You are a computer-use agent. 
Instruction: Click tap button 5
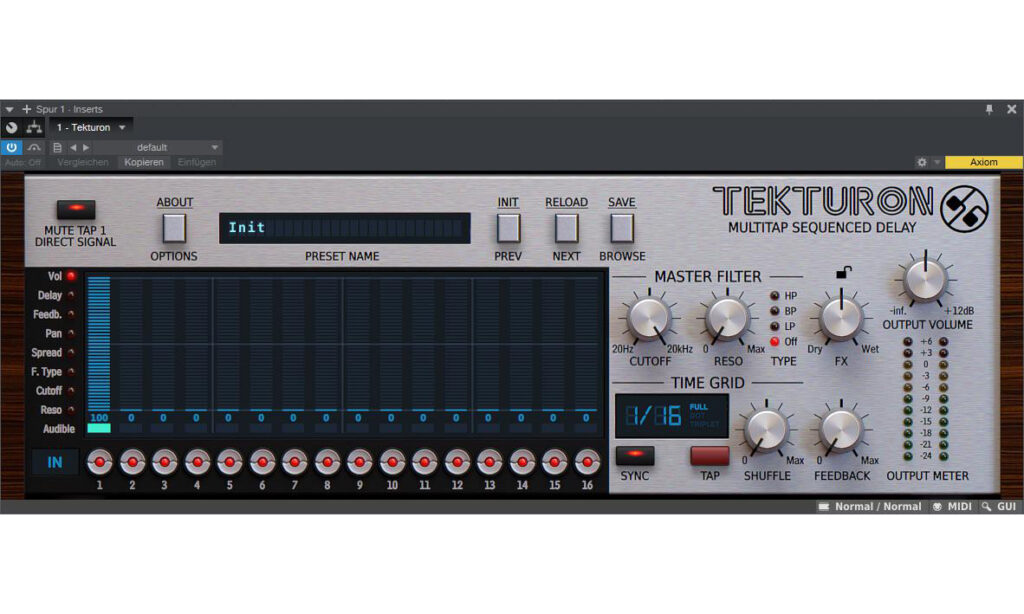(229, 462)
